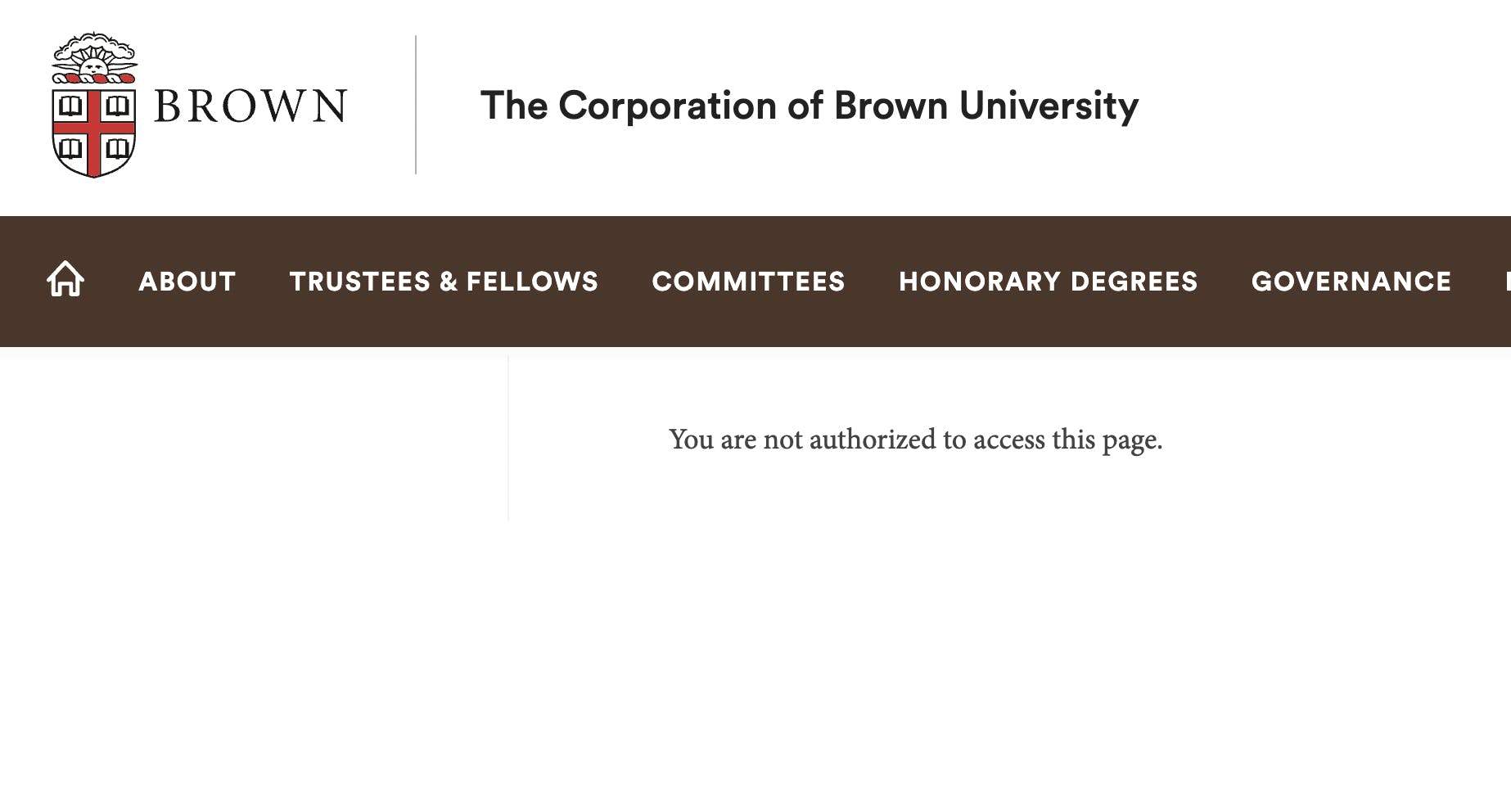The width and height of the screenshot is (1511, 812).
Task: Select COMMITTEES in the navigation bar
Action: click(748, 282)
